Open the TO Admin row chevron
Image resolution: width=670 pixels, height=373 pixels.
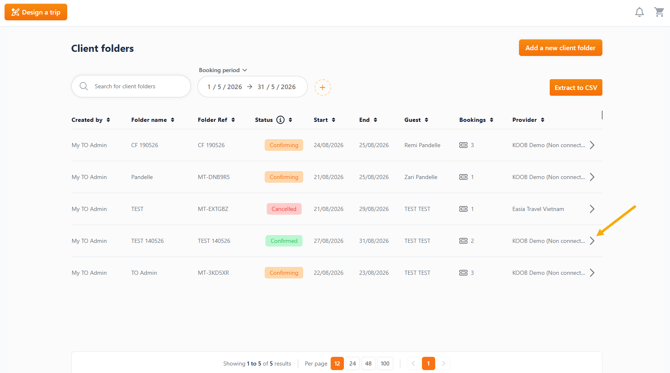coord(592,273)
